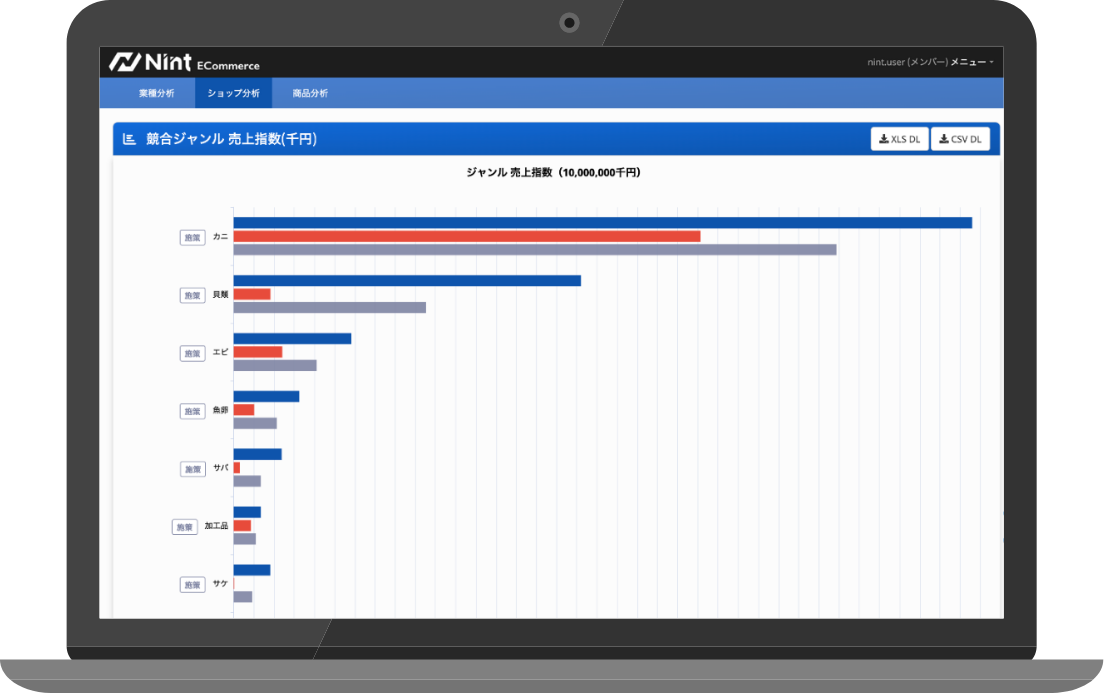Click the blue bar for エビ
The image size is (1104, 693).
pos(292,338)
